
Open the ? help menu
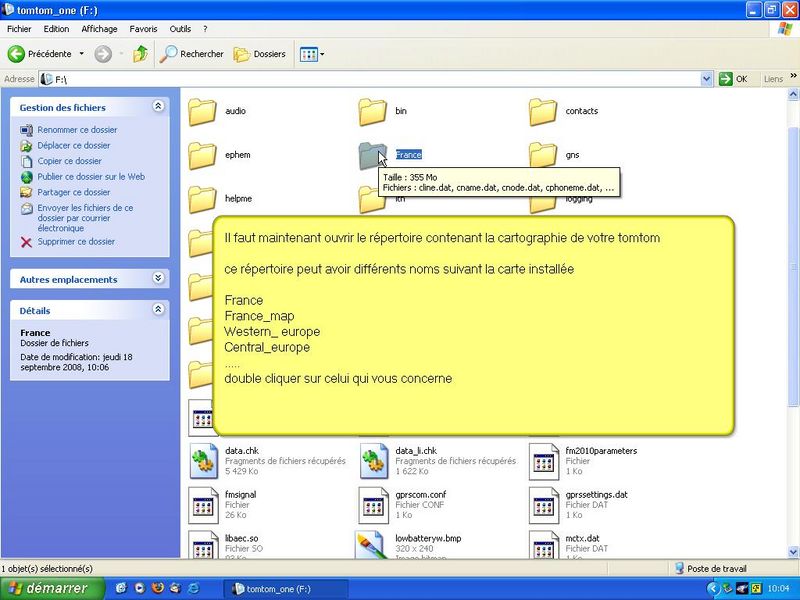click(205, 29)
